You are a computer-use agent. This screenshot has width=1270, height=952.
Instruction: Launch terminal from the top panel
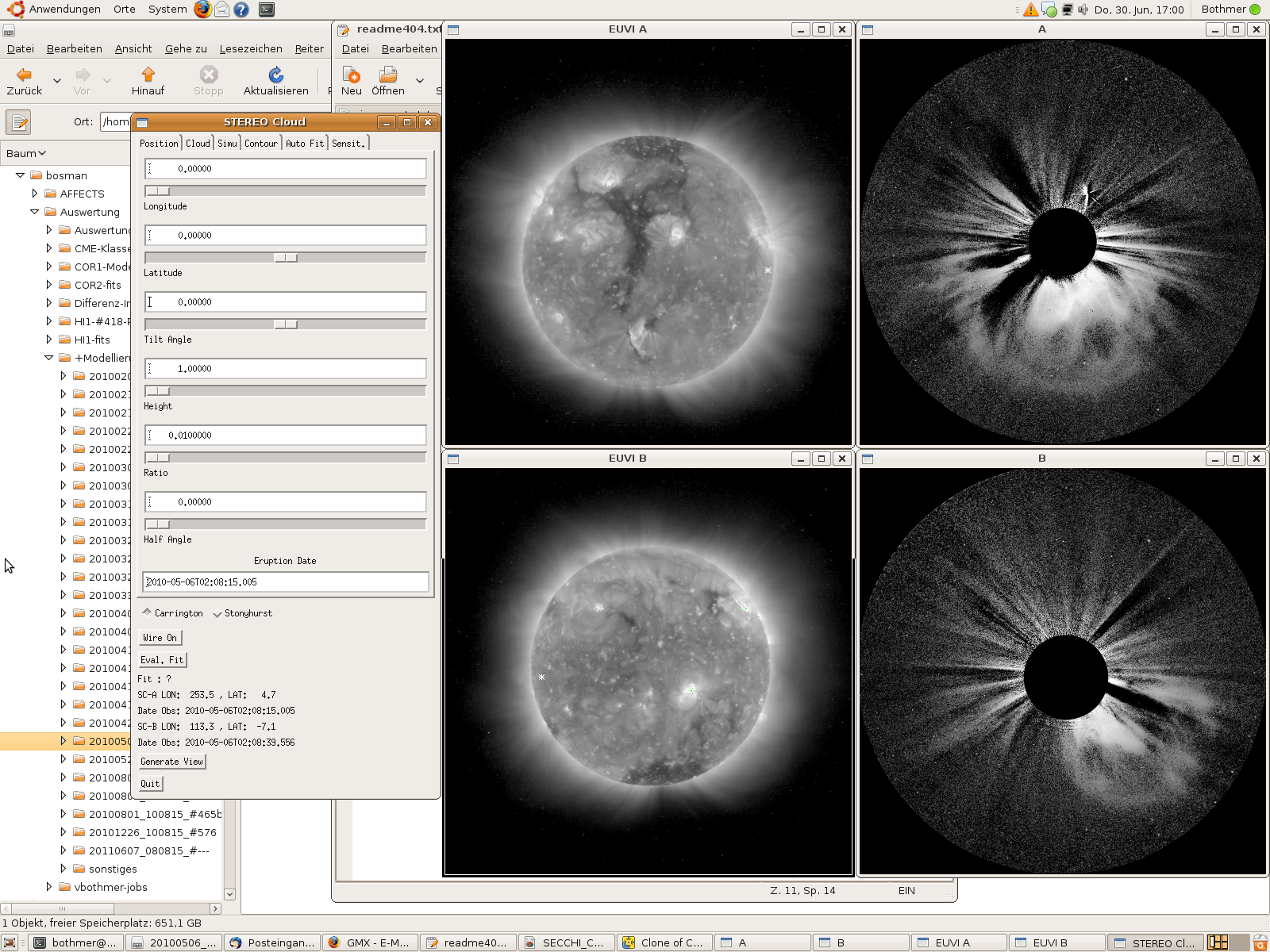click(x=267, y=10)
